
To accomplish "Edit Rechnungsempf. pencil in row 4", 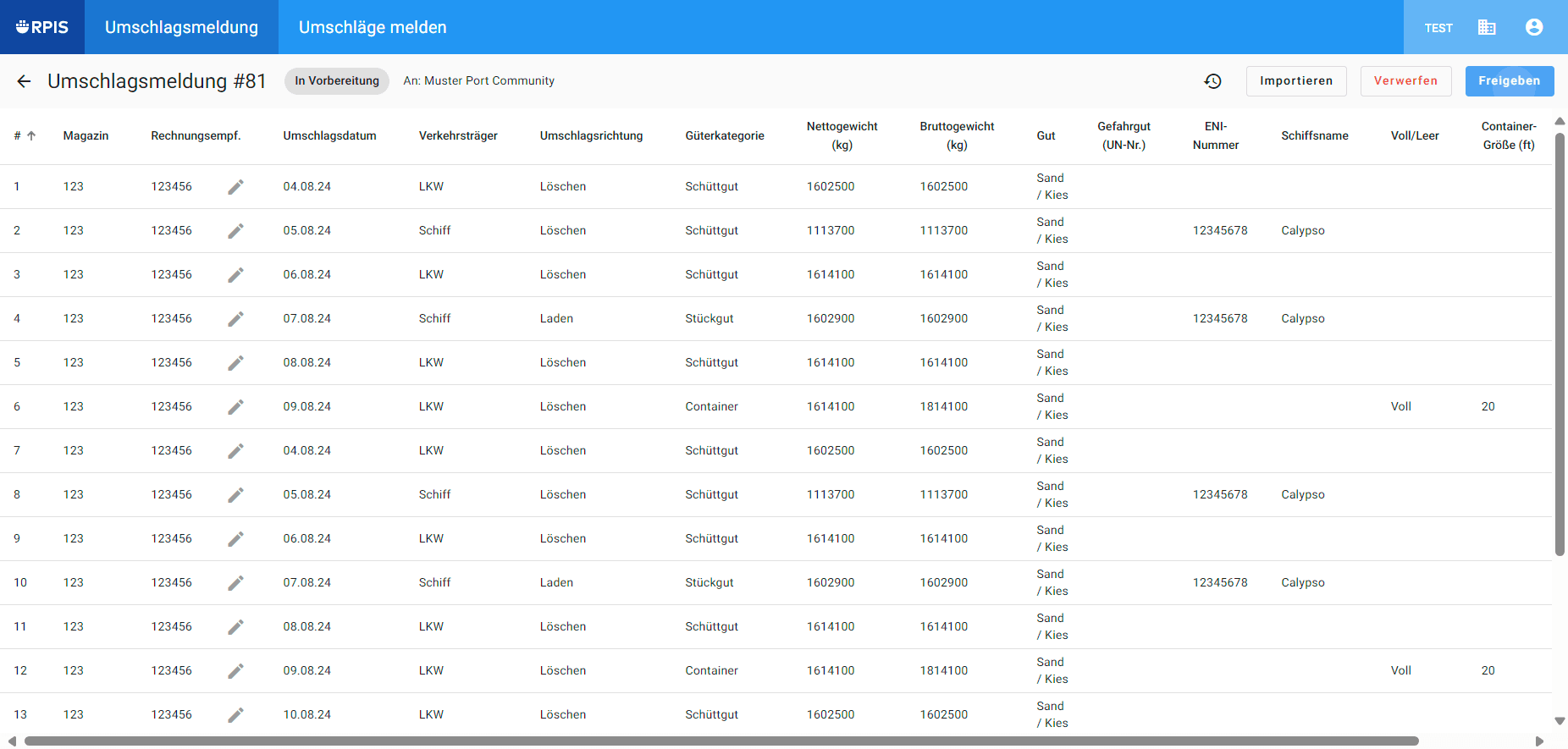I will click(x=235, y=319).
